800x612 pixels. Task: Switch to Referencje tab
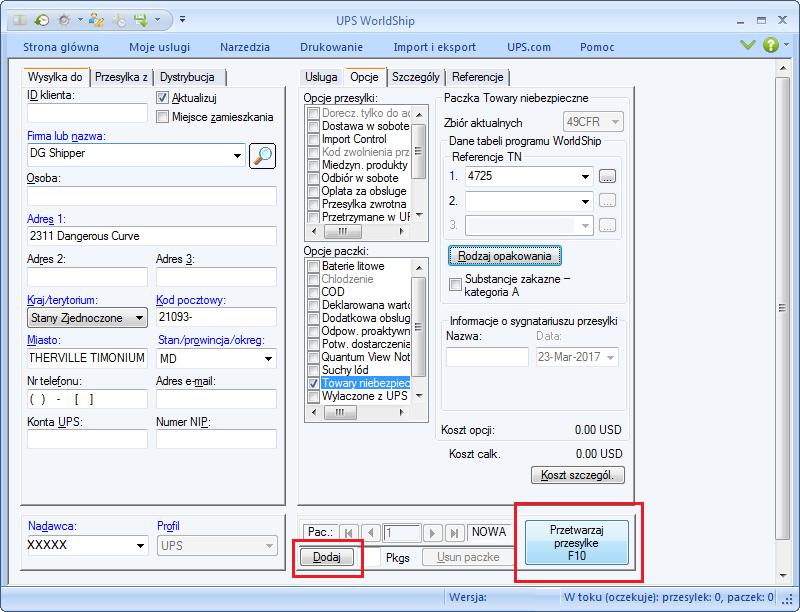click(x=478, y=77)
